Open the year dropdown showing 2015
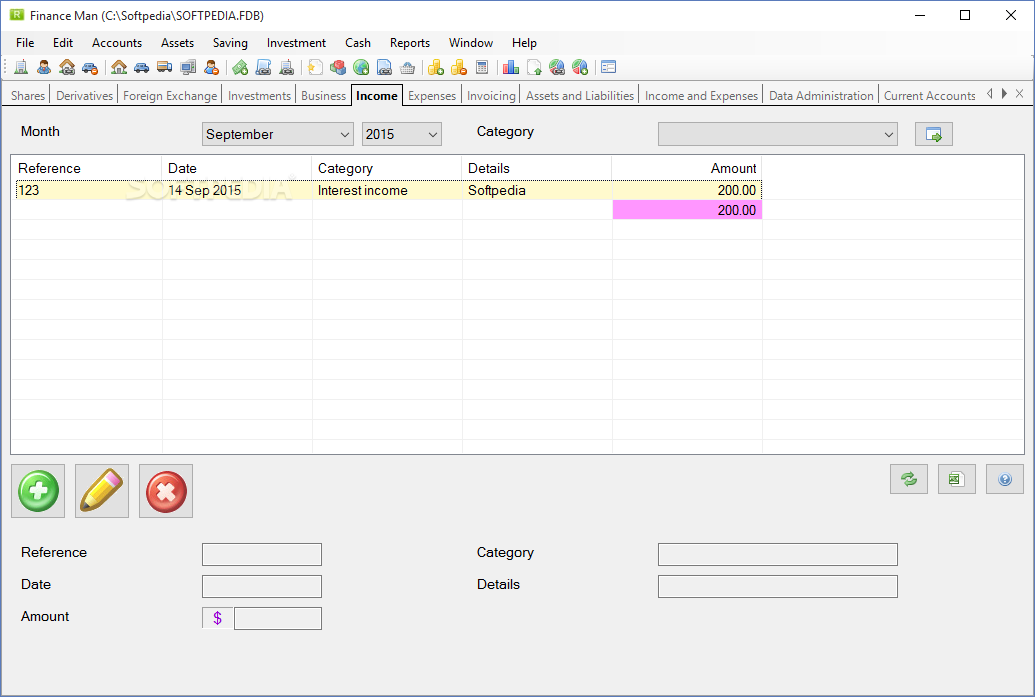This screenshot has height=697, width=1035. click(x=401, y=135)
